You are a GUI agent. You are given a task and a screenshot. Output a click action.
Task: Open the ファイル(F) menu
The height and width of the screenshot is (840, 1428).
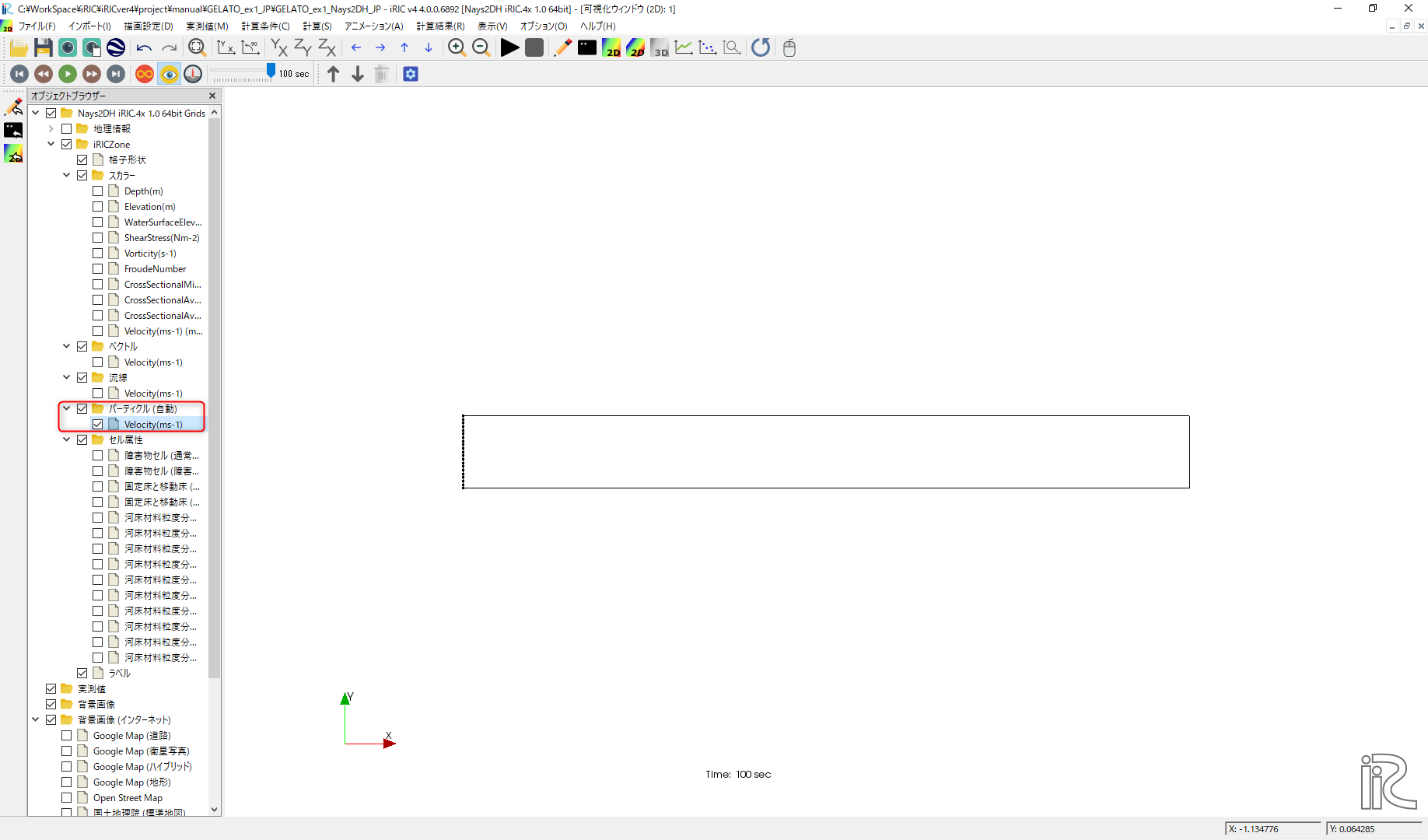(37, 26)
